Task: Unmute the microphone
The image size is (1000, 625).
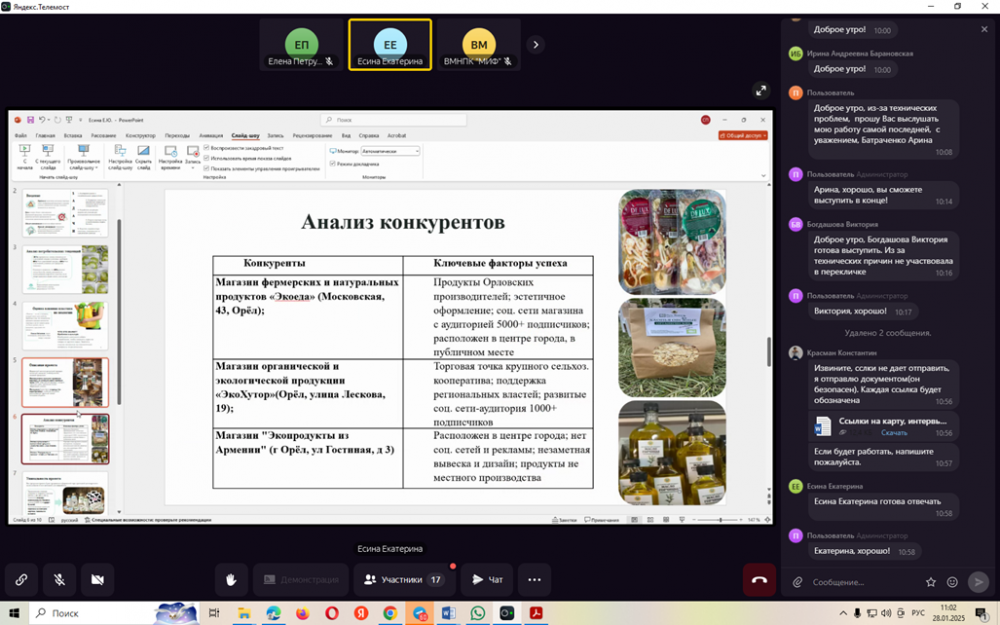Action: 59,579
